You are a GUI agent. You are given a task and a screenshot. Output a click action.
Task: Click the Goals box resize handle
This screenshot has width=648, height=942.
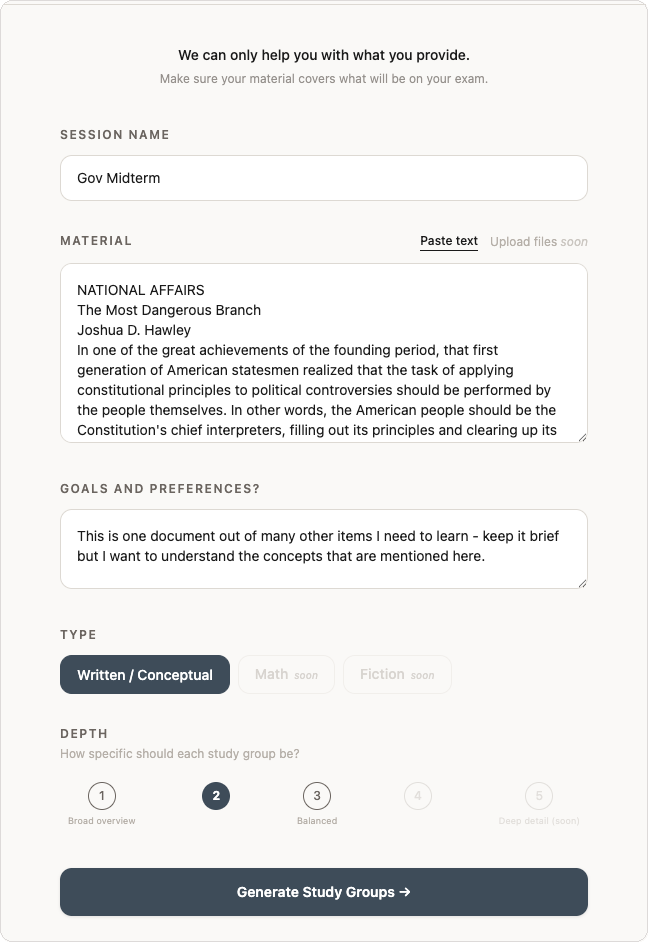[582, 584]
